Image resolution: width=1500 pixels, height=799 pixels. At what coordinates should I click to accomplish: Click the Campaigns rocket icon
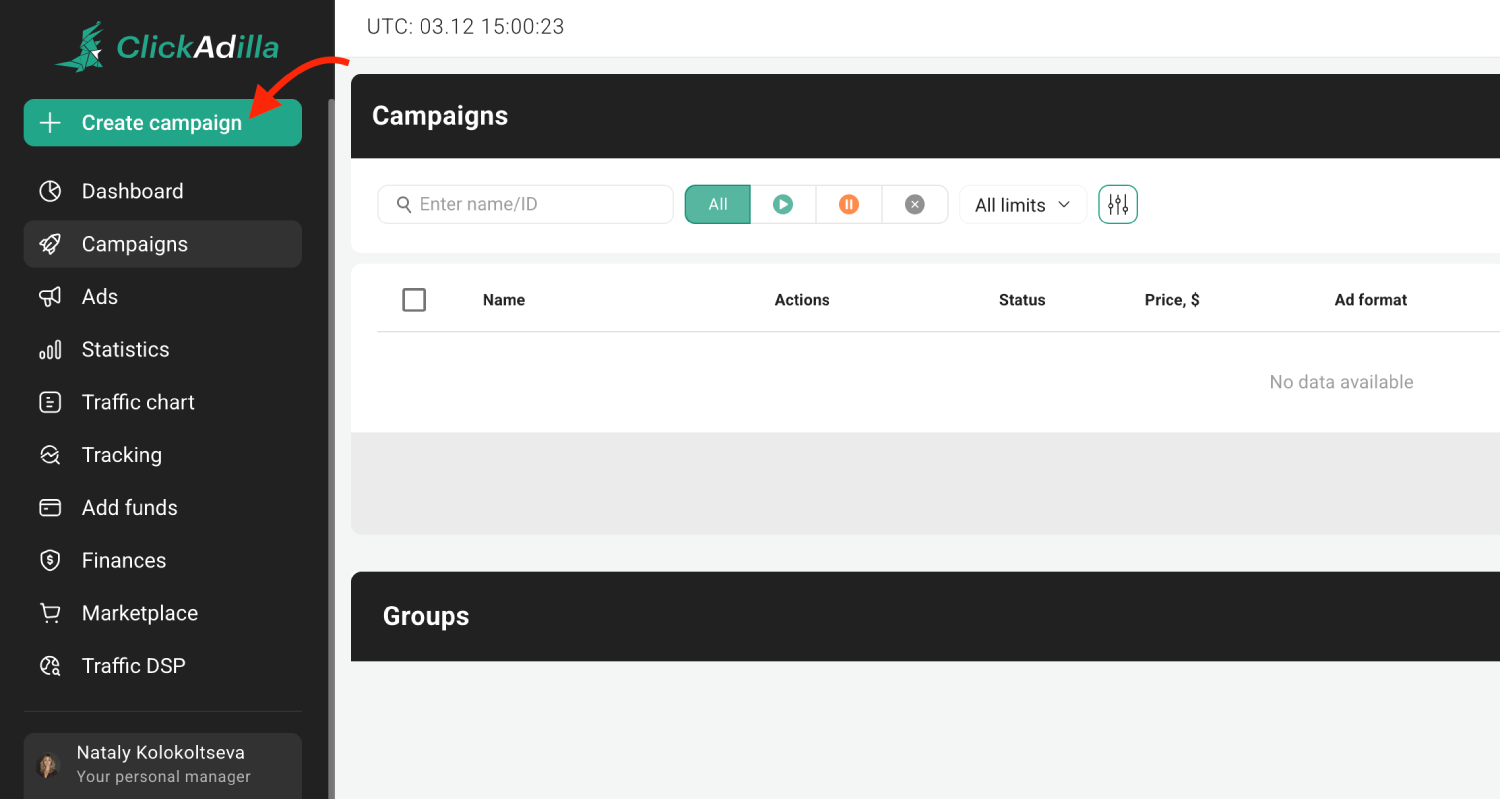[50, 244]
